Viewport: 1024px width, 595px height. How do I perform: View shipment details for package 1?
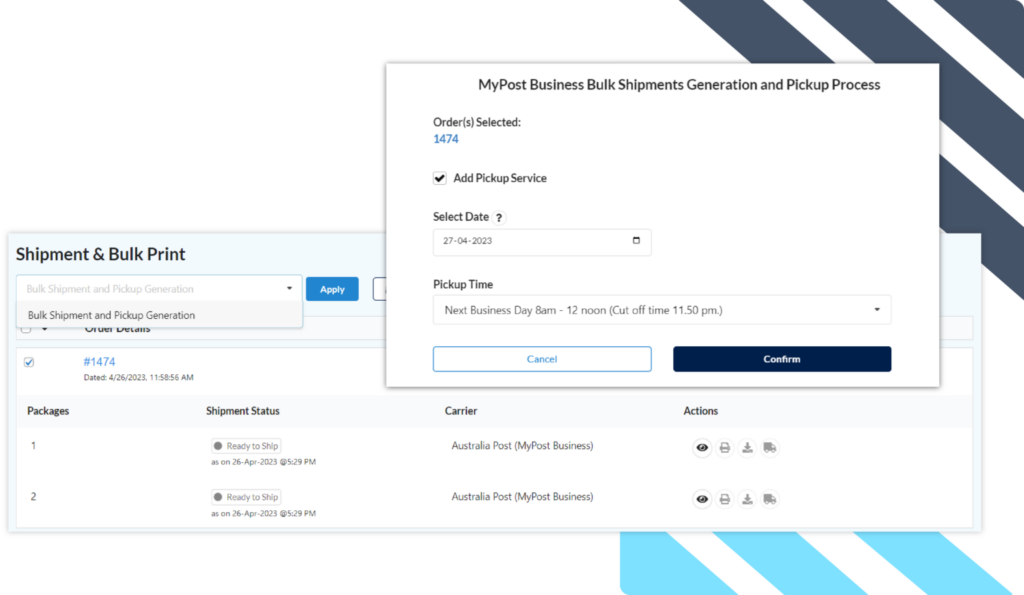coord(702,447)
